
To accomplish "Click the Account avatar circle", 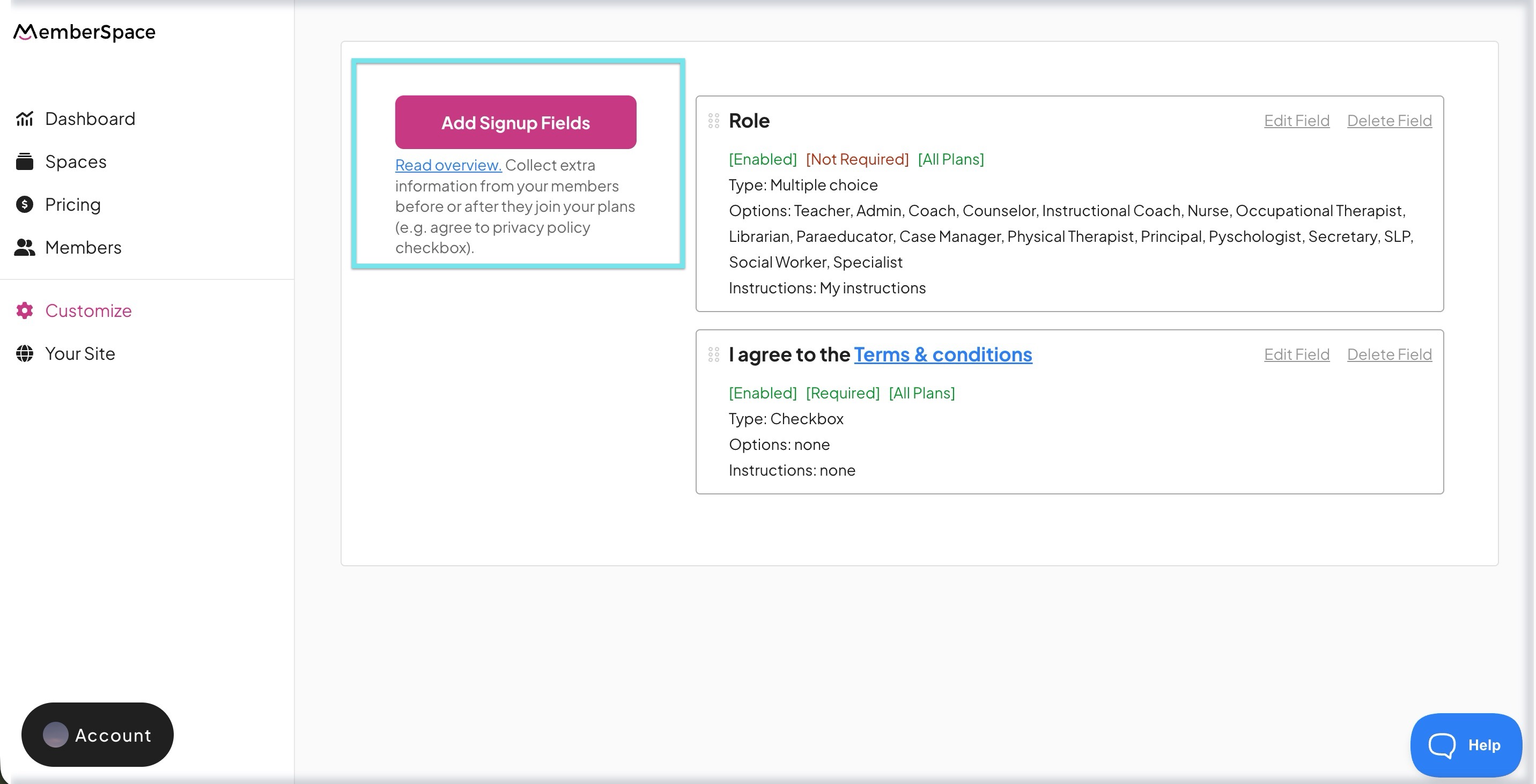I will (x=55, y=735).
